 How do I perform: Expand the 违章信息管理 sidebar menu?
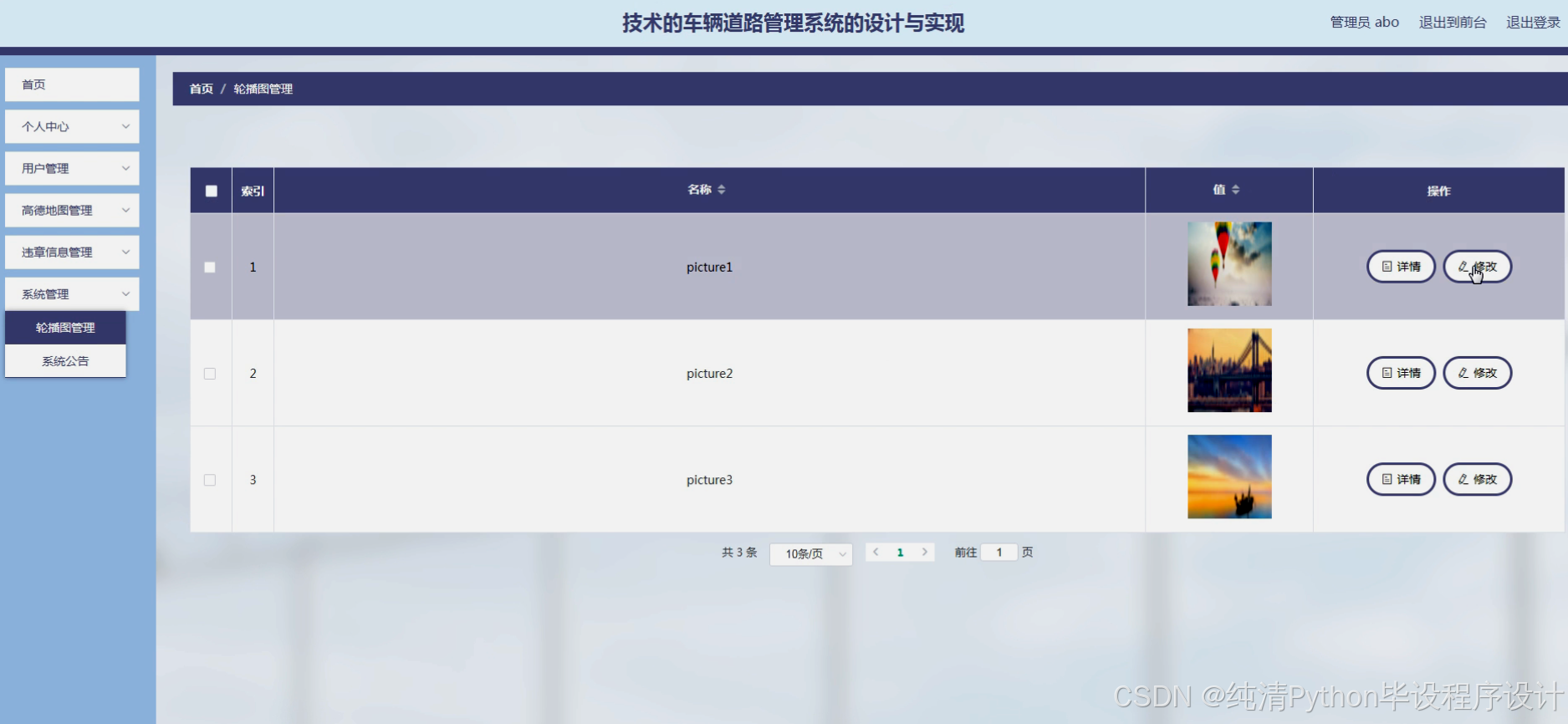(72, 252)
